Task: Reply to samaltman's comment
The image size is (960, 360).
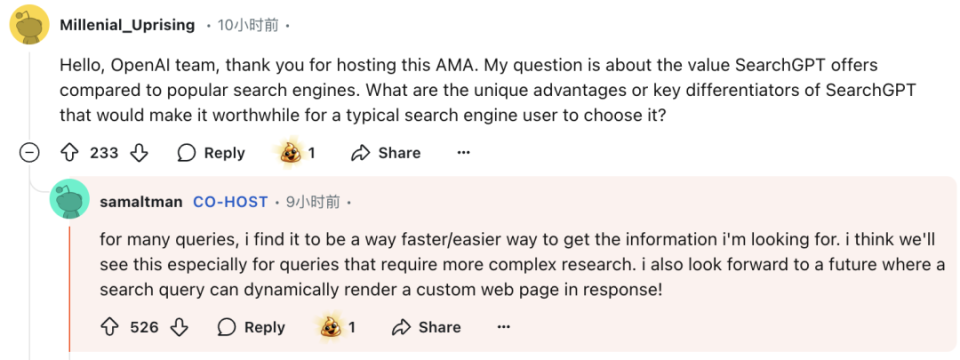Action: tap(252, 328)
